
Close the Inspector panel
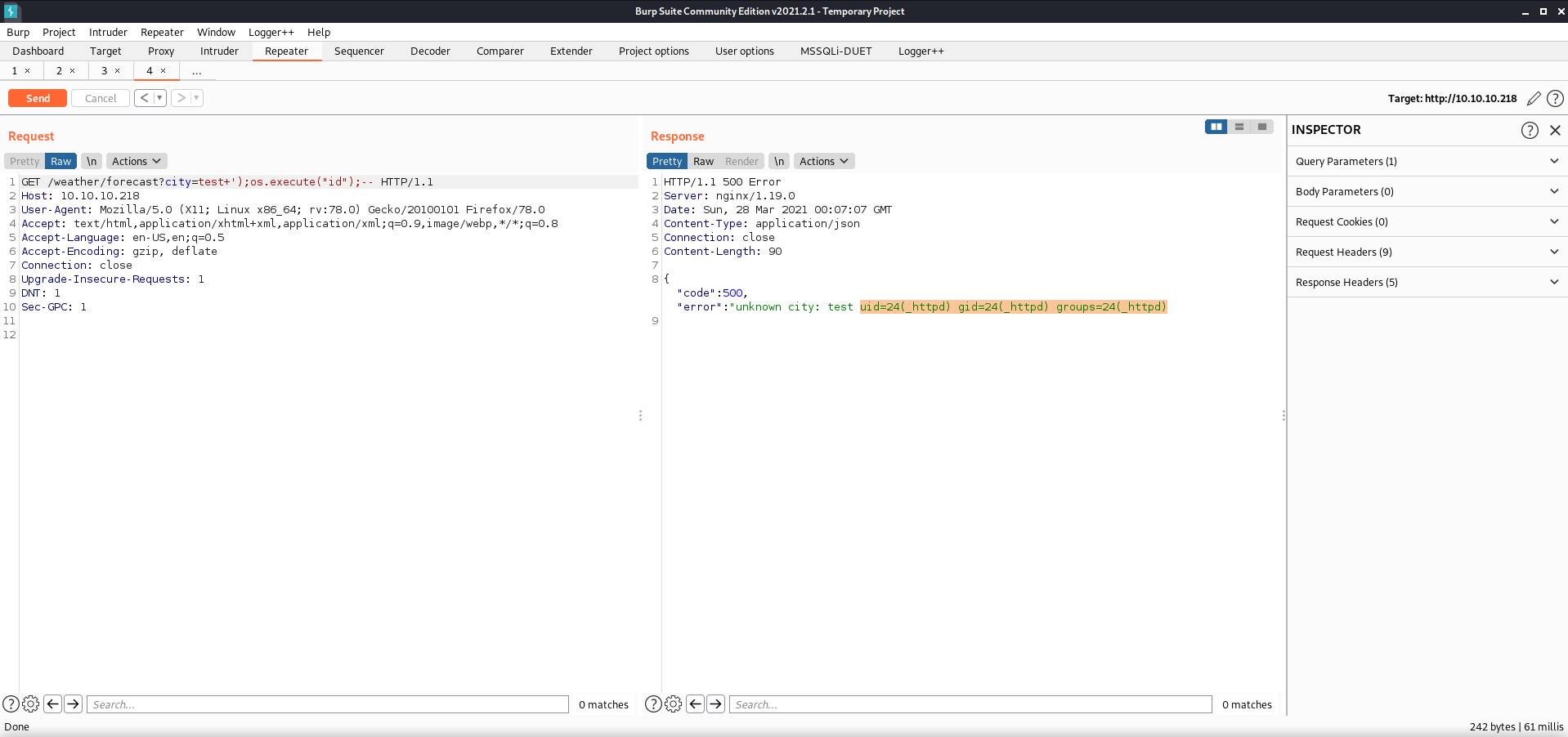pos(1555,130)
